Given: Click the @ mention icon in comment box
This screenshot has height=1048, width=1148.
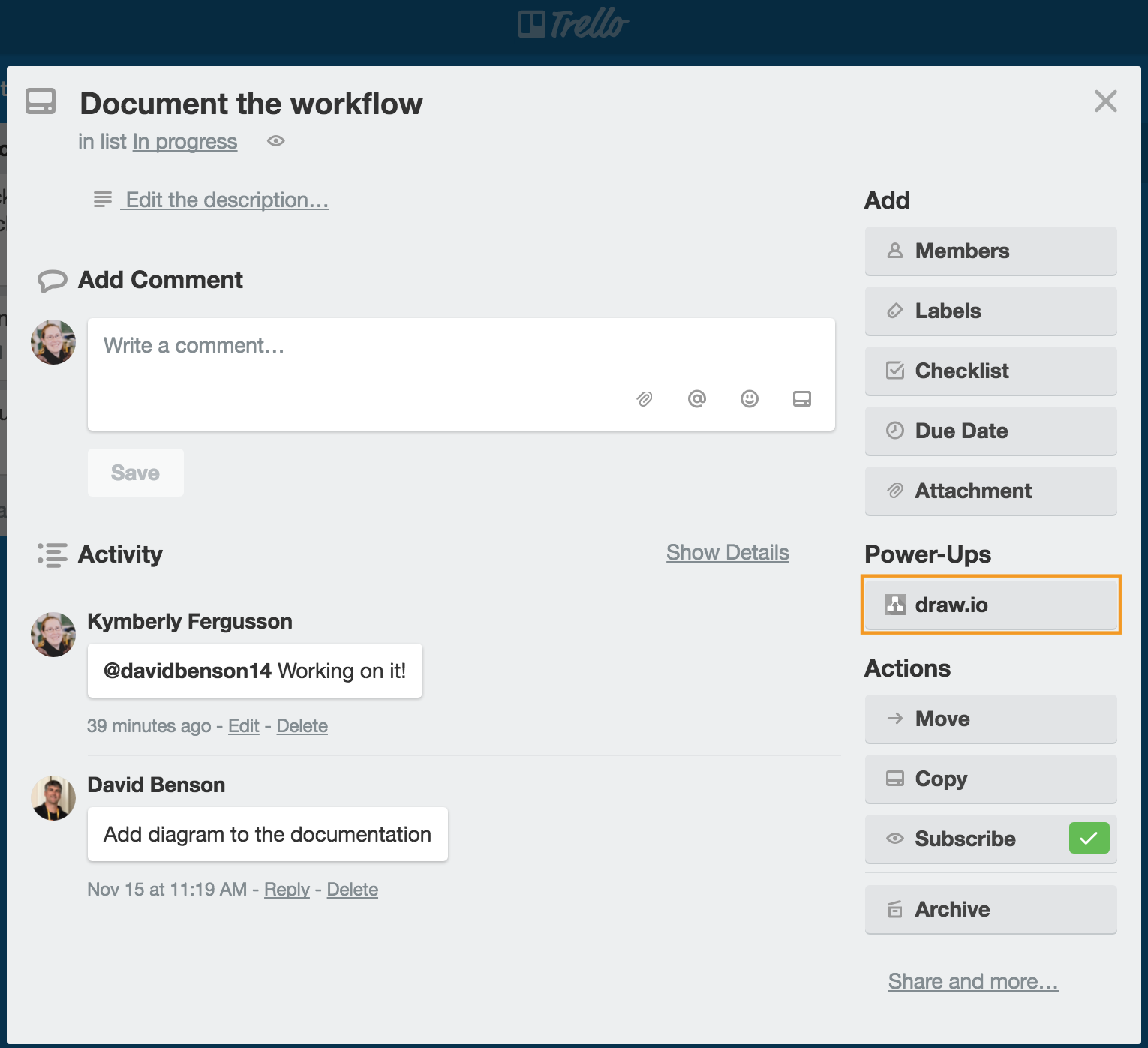Looking at the screenshot, I should (696, 399).
